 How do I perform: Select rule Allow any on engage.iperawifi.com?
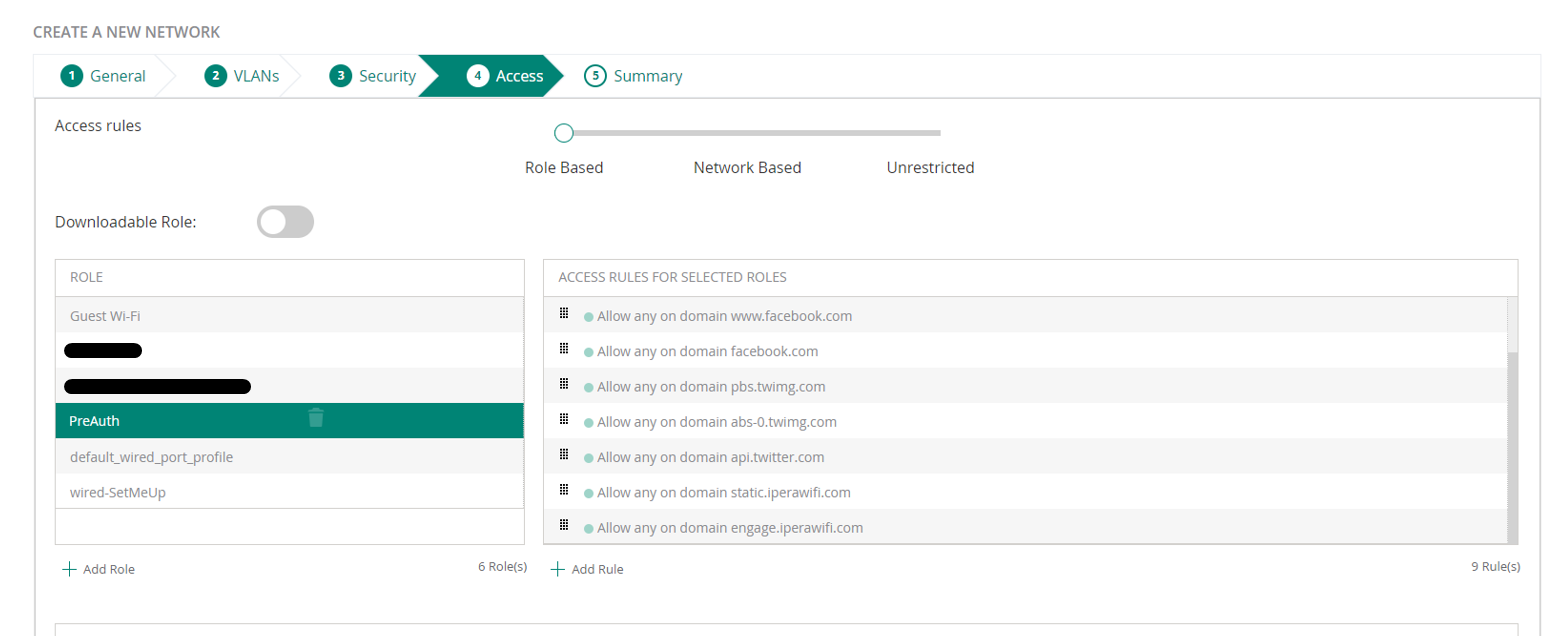[1025, 526]
